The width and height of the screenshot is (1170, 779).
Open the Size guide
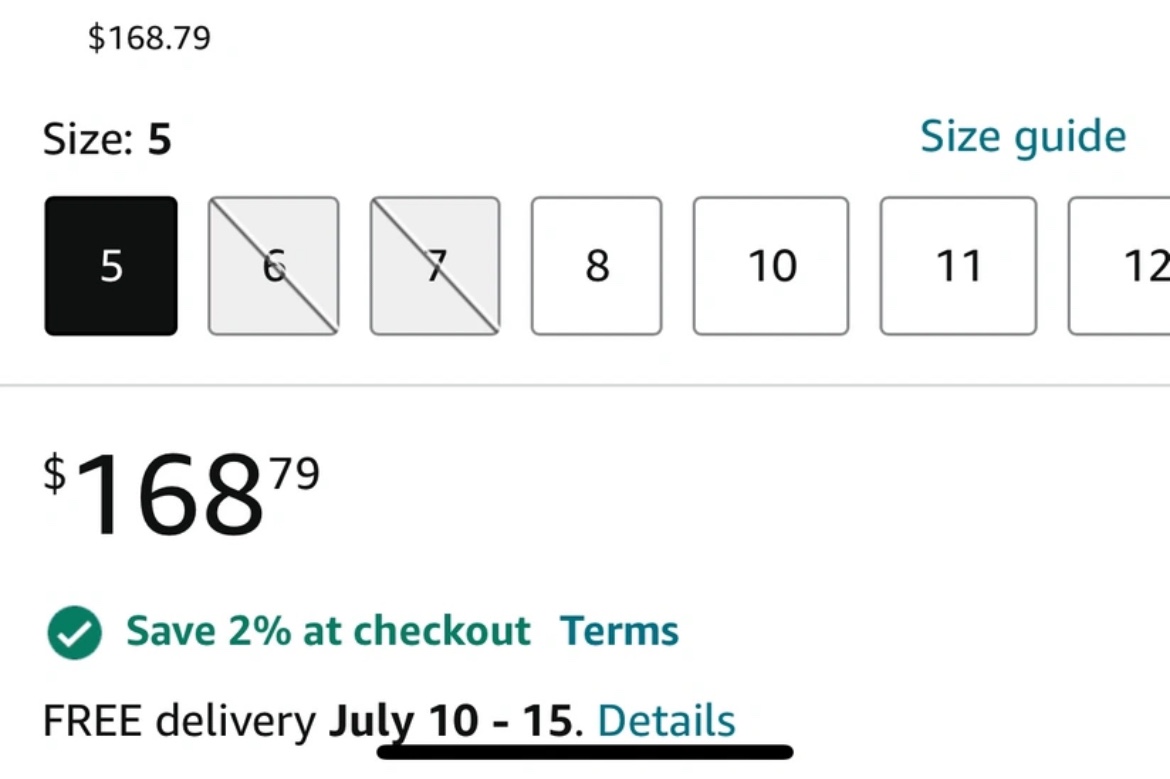[x=1022, y=137]
